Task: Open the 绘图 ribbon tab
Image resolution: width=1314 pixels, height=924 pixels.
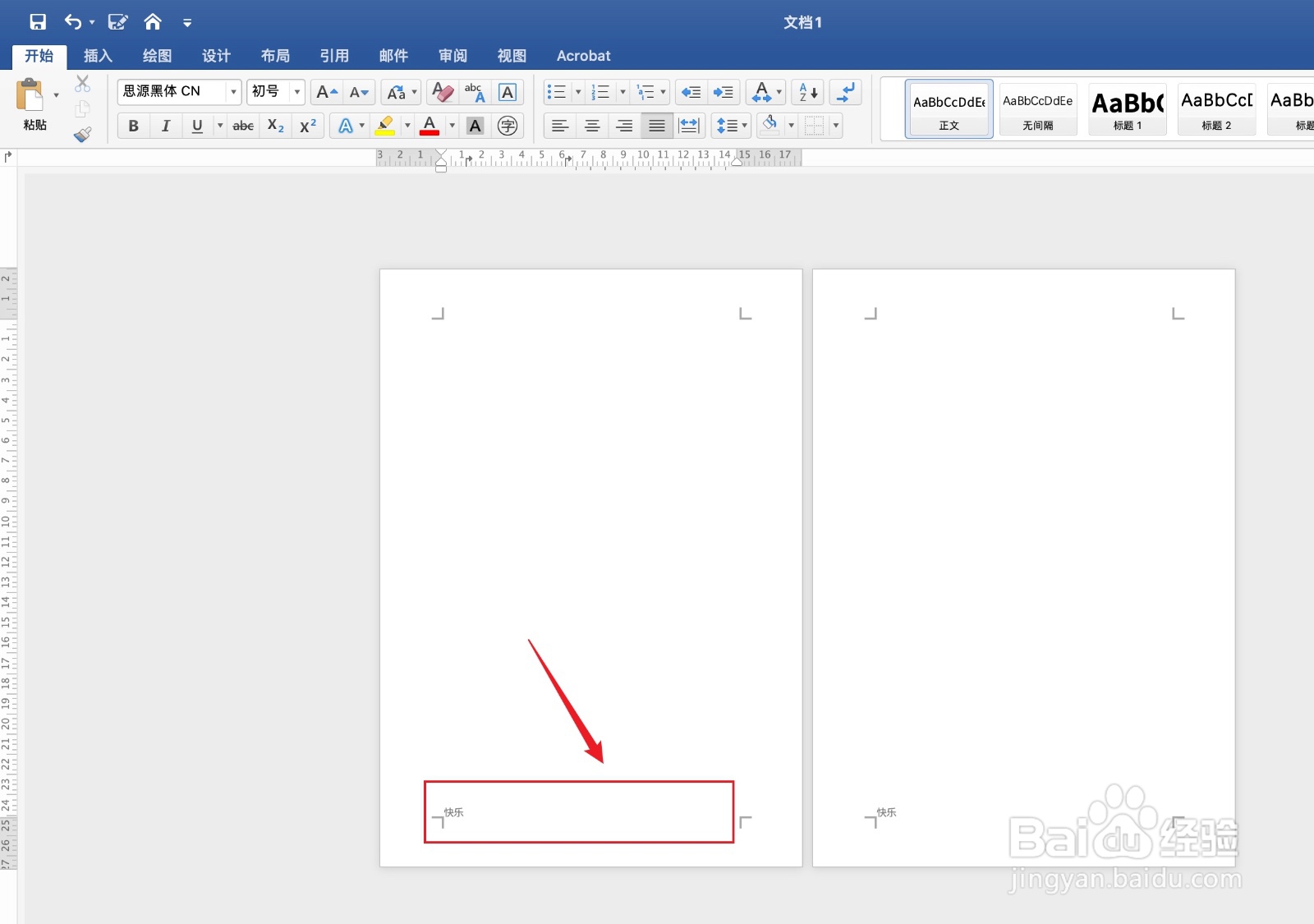Action: click(157, 56)
